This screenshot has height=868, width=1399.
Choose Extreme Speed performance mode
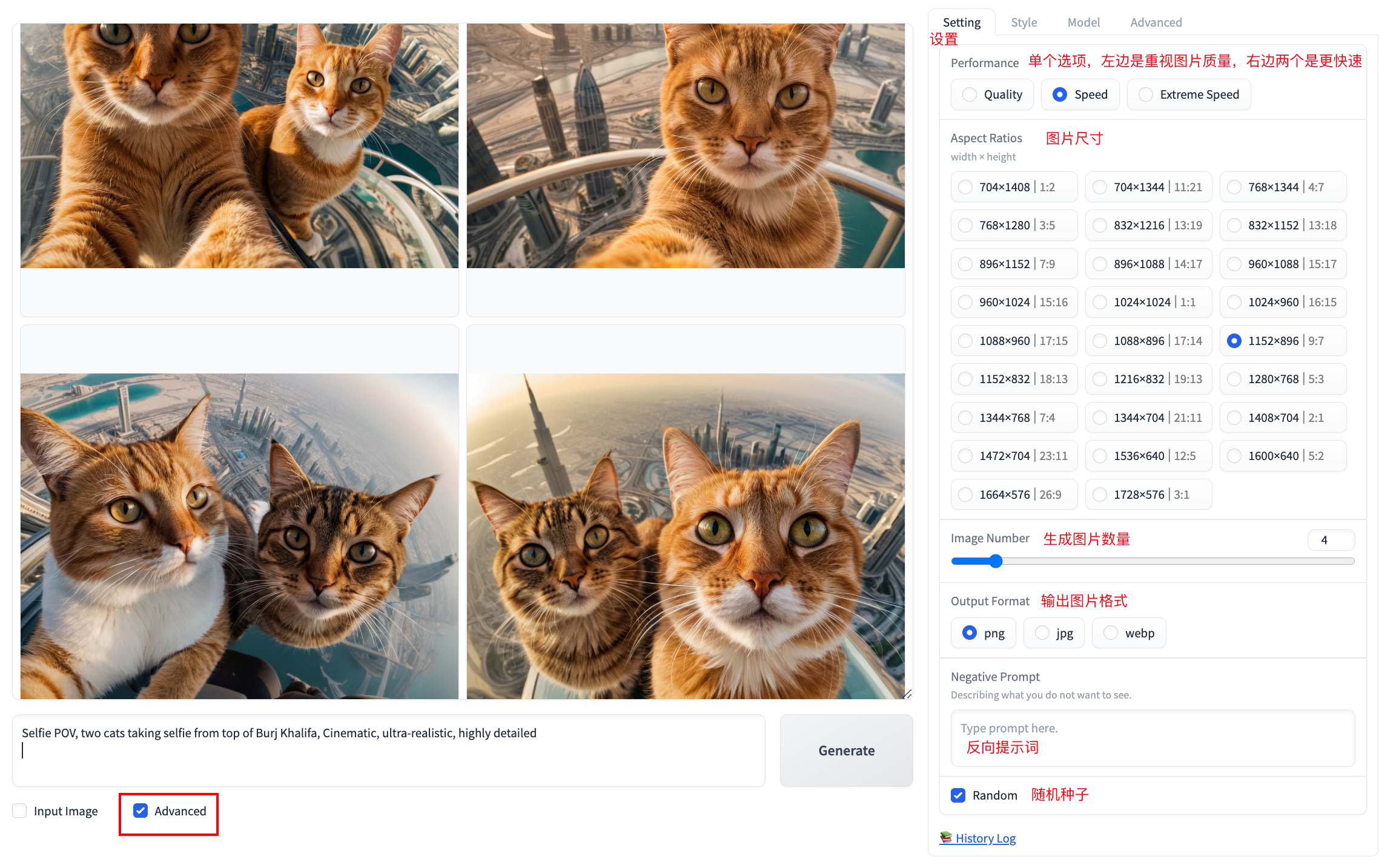1146,94
